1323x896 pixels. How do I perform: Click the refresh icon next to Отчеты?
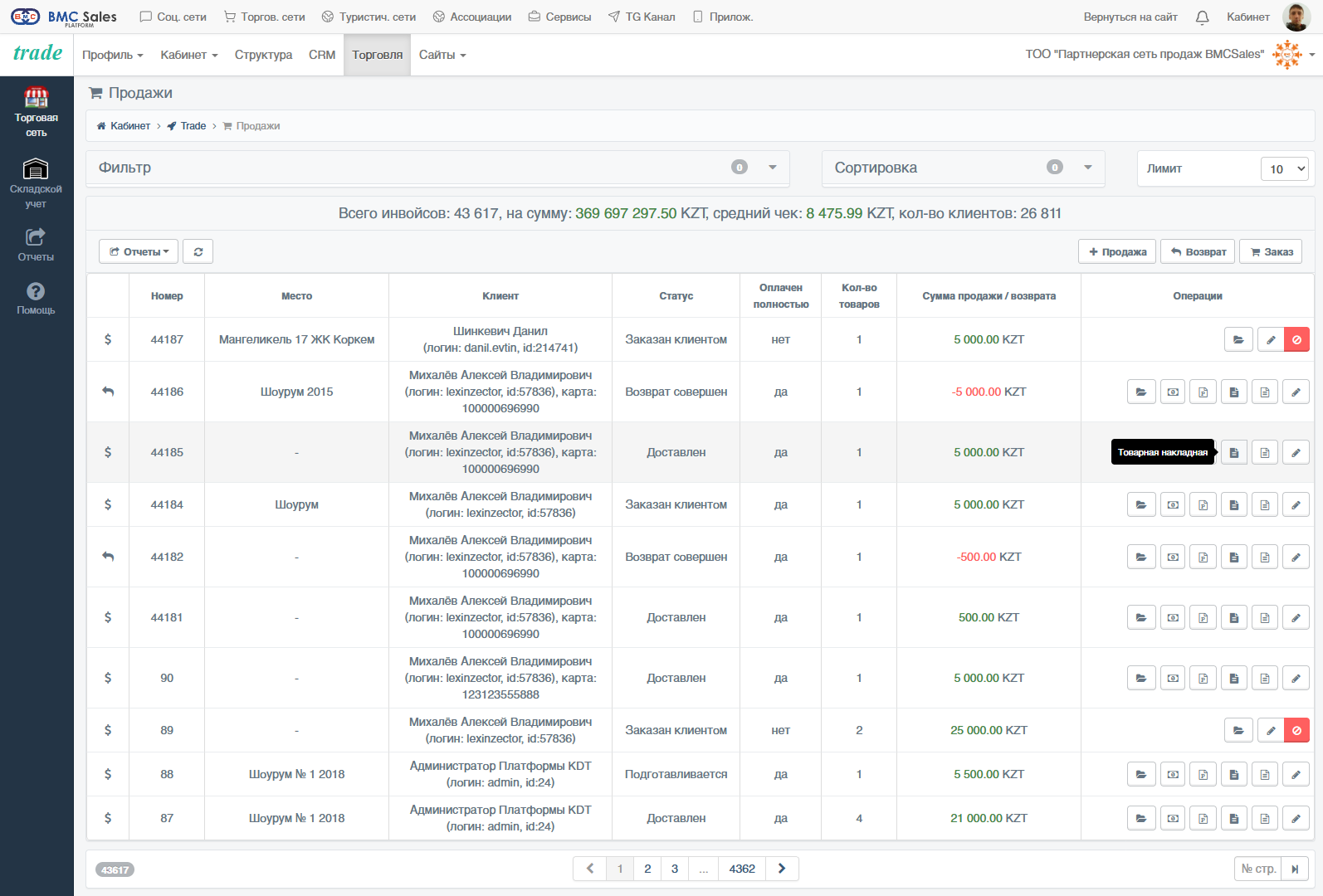point(198,251)
